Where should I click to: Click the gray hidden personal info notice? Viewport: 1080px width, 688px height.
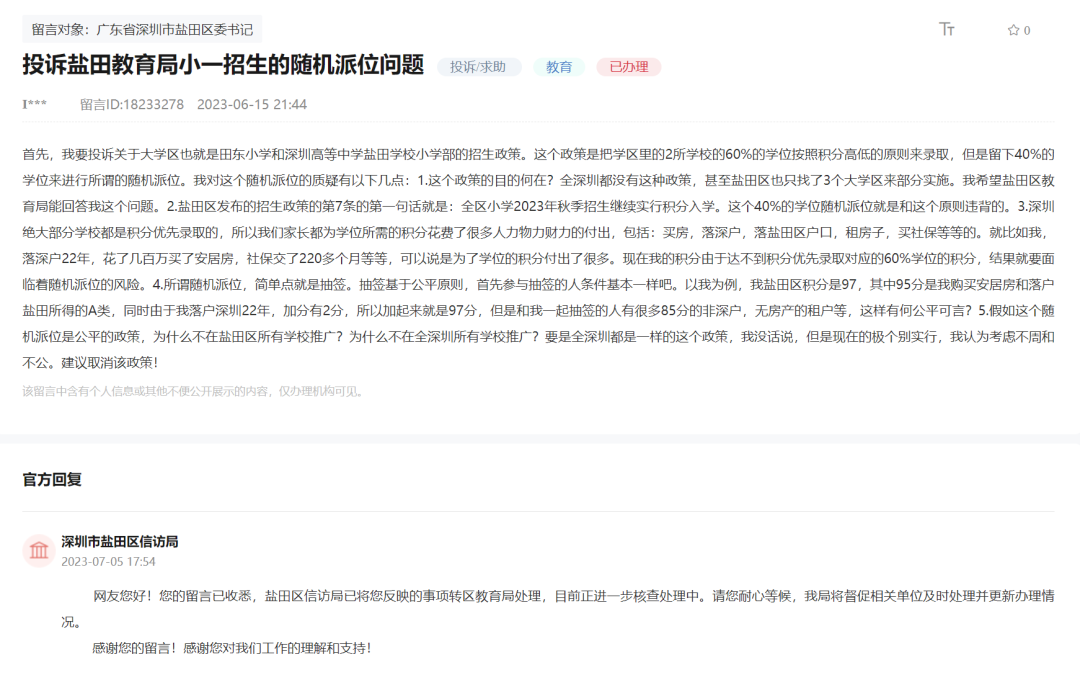194,391
